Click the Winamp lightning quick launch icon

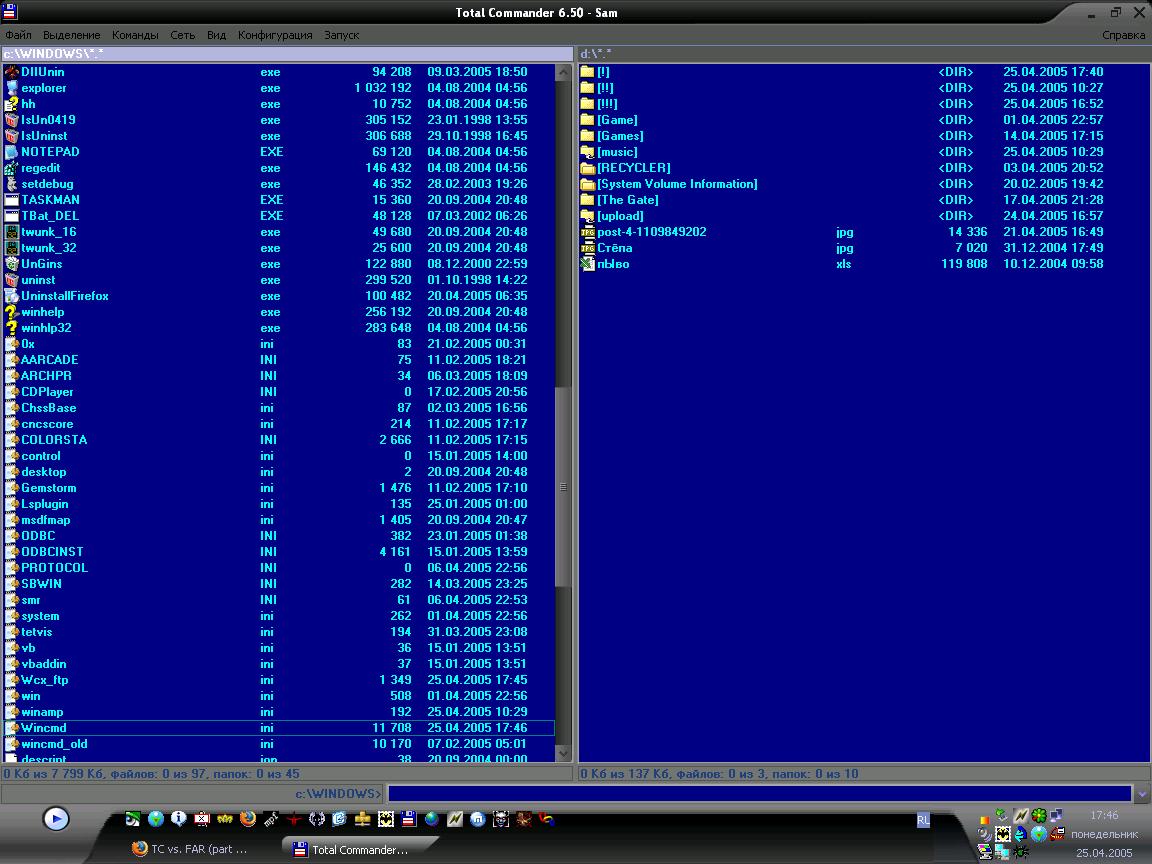[455, 818]
